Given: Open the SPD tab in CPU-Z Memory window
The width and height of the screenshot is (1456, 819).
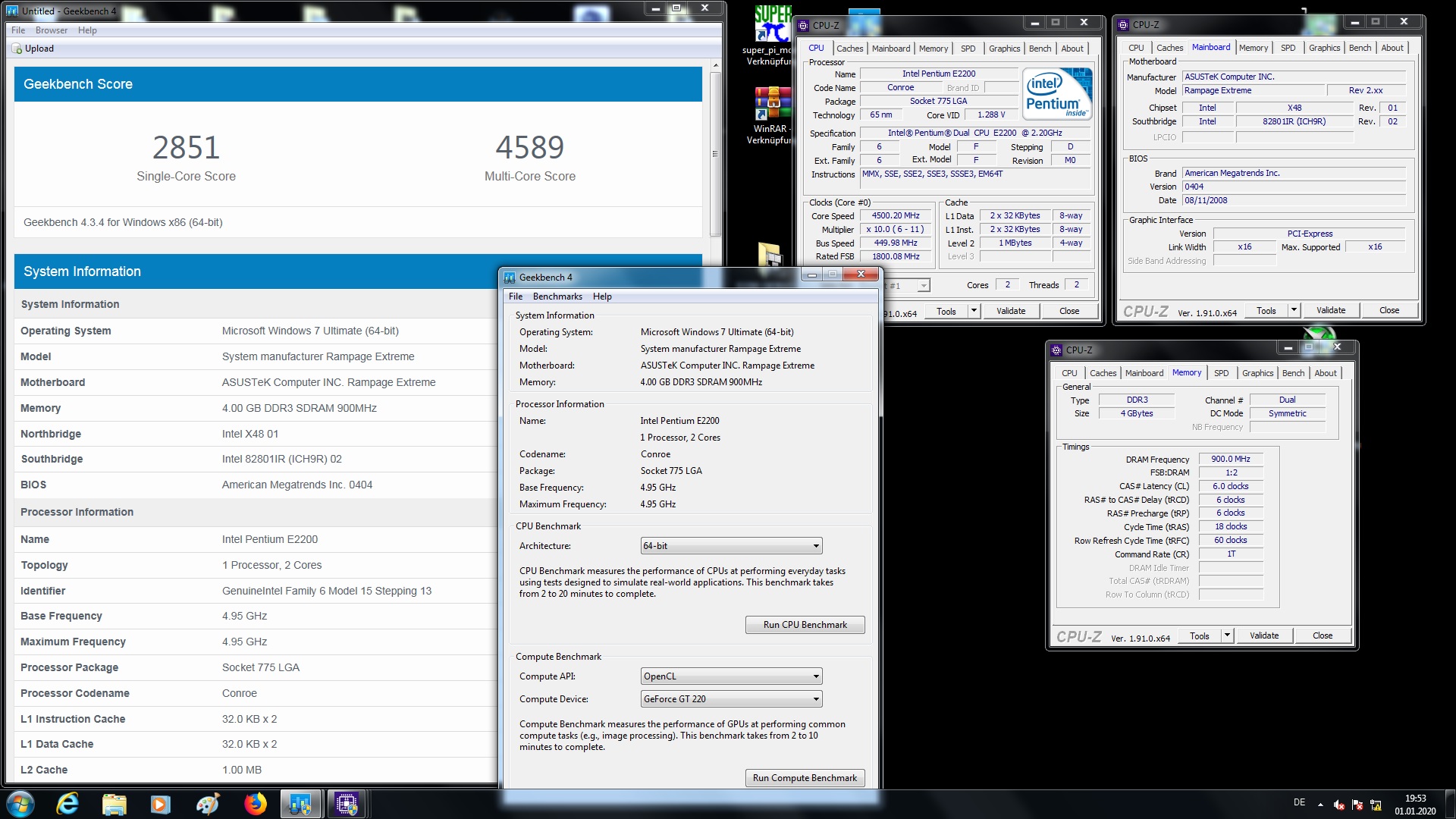Looking at the screenshot, I should [x=1221, y=373].
